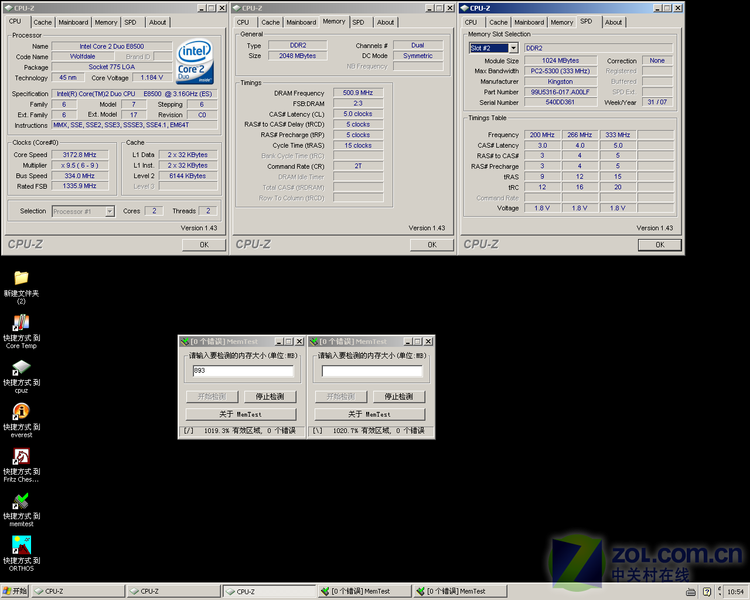Open About MemTest in right window
Viewport: 750px width, 600px height.
[x=370, y=414]
